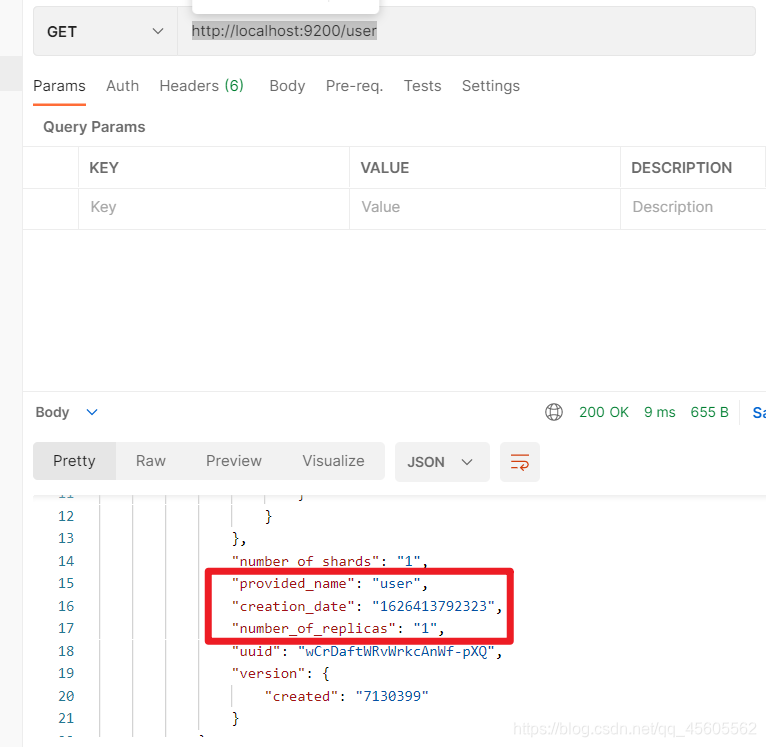766x747 pixels.
Task: Click the Description input cell
Action: [693, 209]
